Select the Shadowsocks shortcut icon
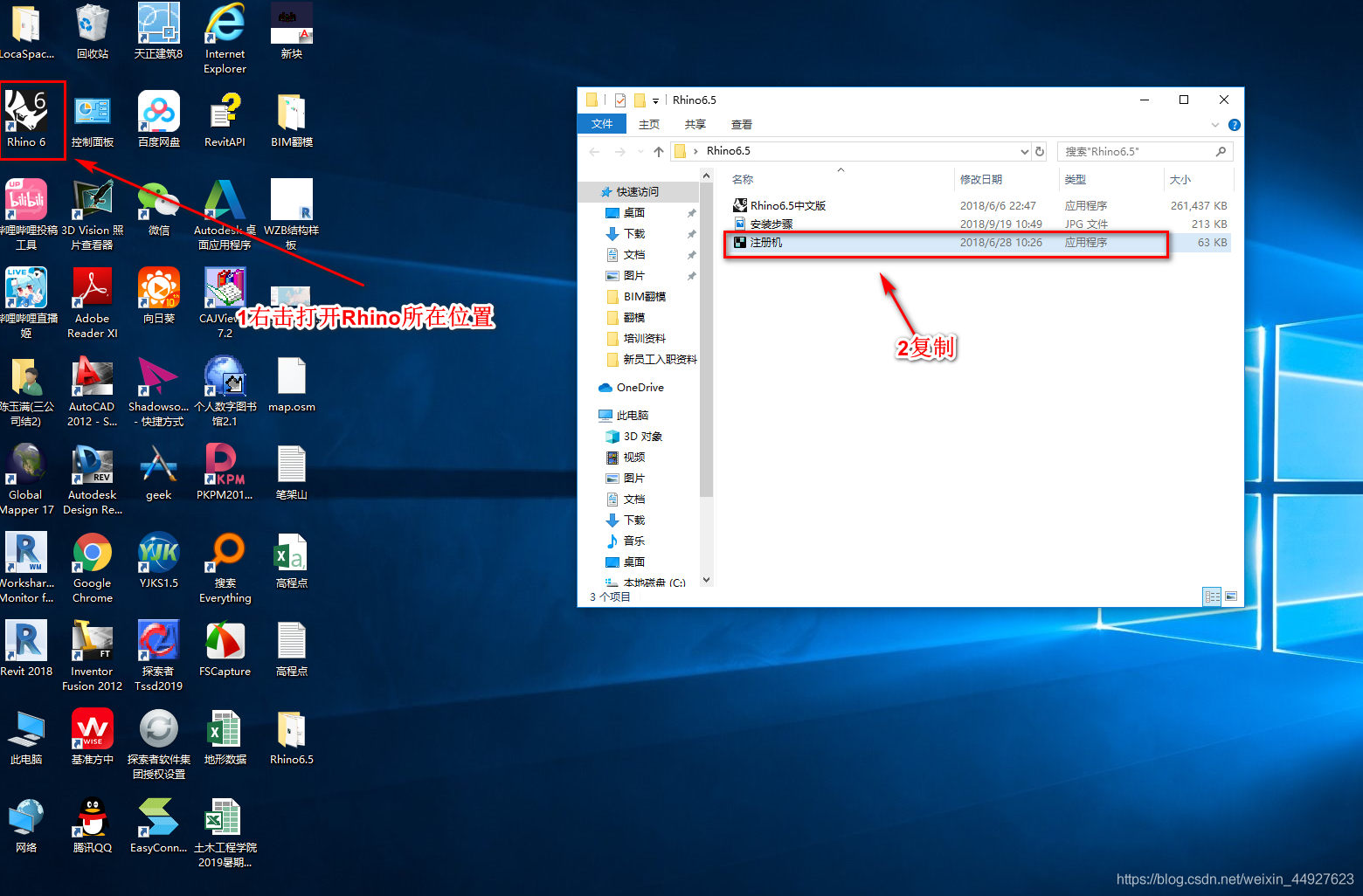The width and height of the screenshot is (1363, 896). click(x=159, y=391)
